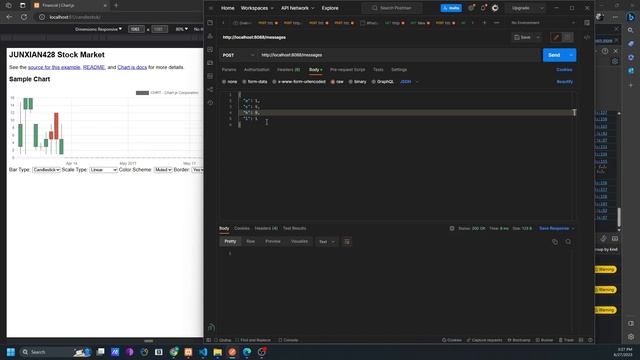Open the Postman notifications bell icon
Viewport: 640px width, 360px height.
point(483,8)
